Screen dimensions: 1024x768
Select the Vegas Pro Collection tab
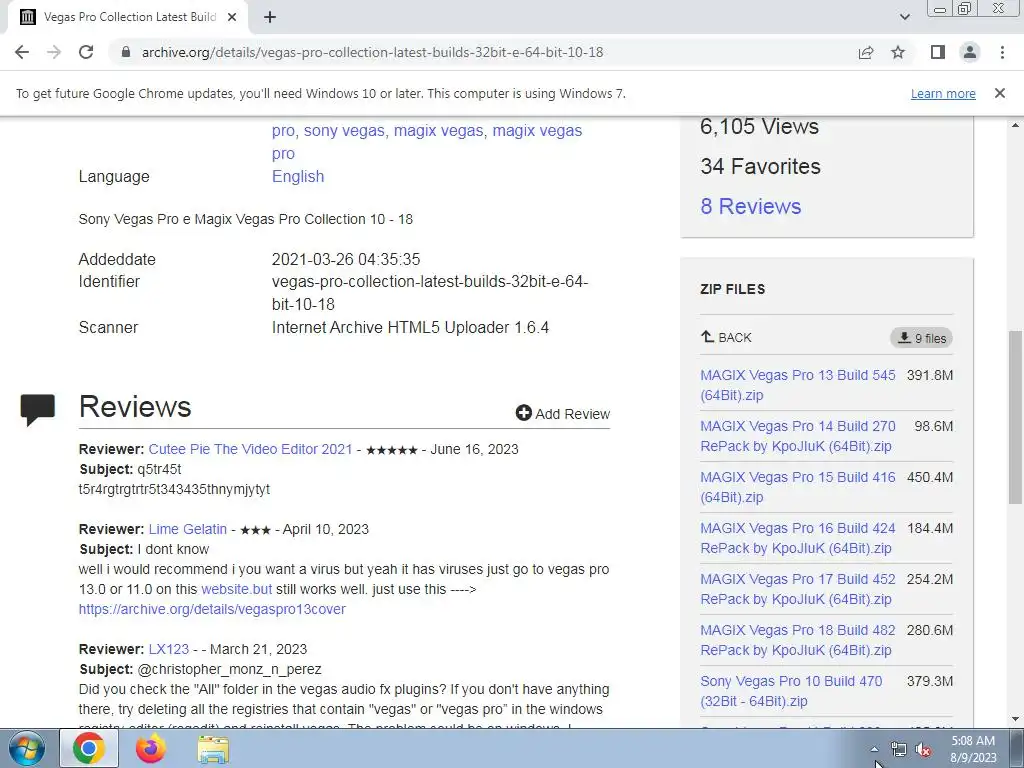pos(127,17)
